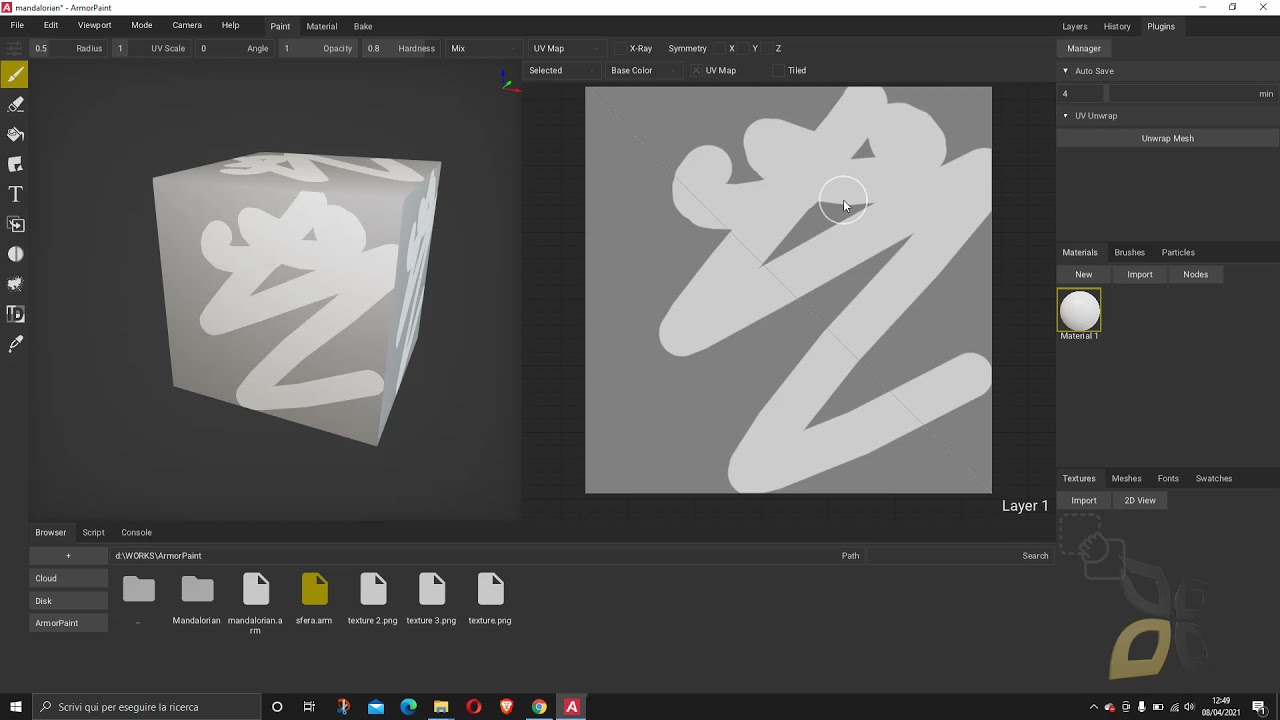This screenshot has height=720, width=1280.
Task: Select the Decal tool
Action: click(x=15, y=164)
